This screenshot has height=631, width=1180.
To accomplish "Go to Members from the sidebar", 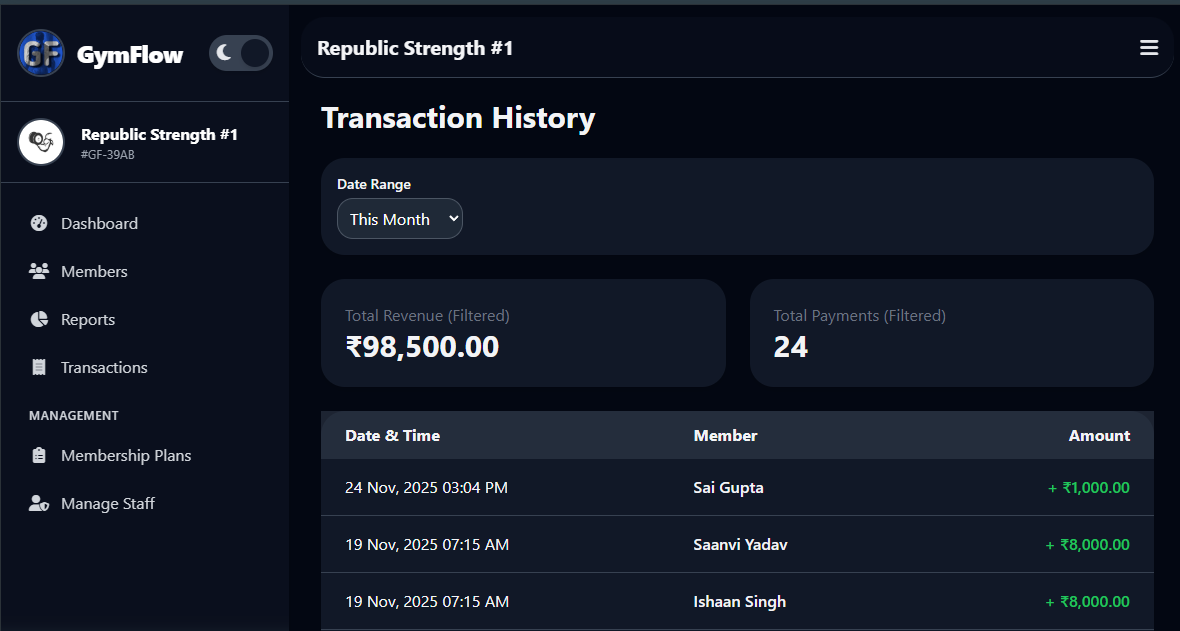I will tap(94, 271).
